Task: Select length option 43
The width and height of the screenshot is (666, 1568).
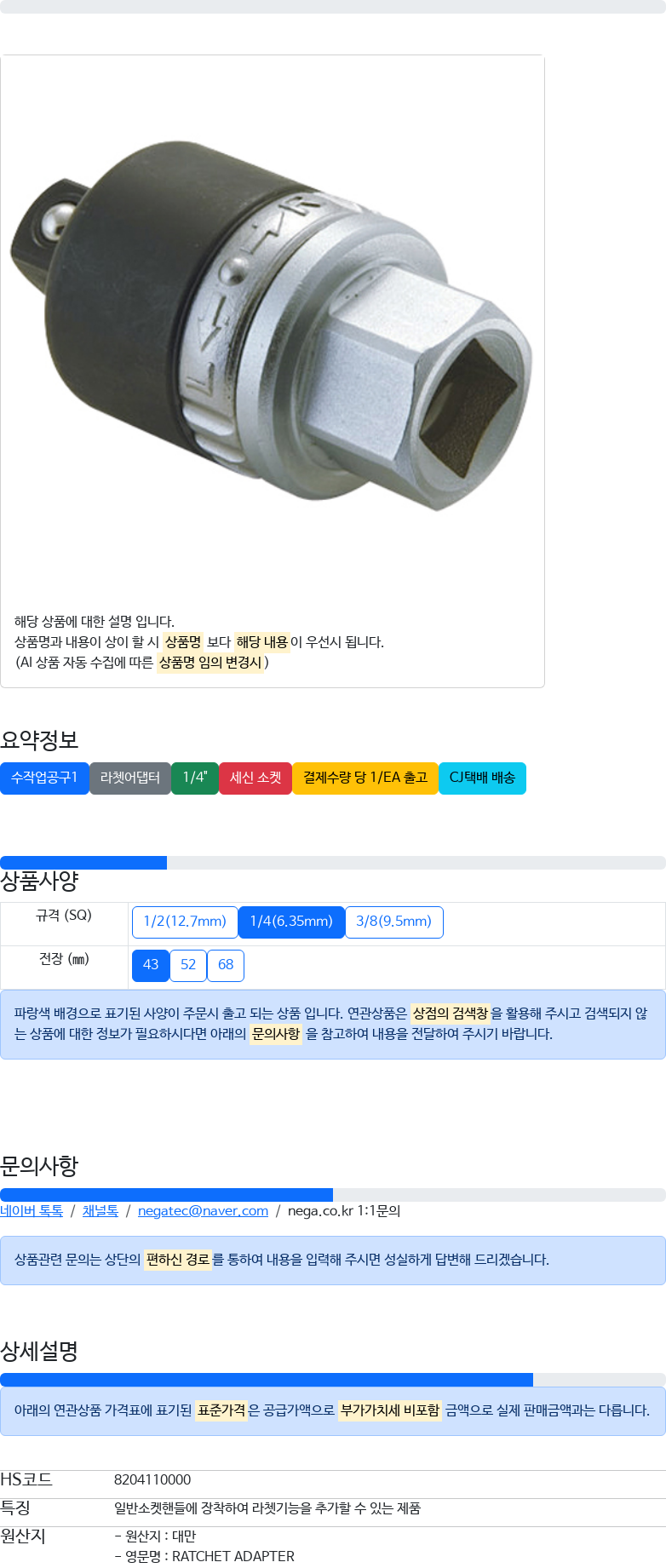Action: [151, 965]
